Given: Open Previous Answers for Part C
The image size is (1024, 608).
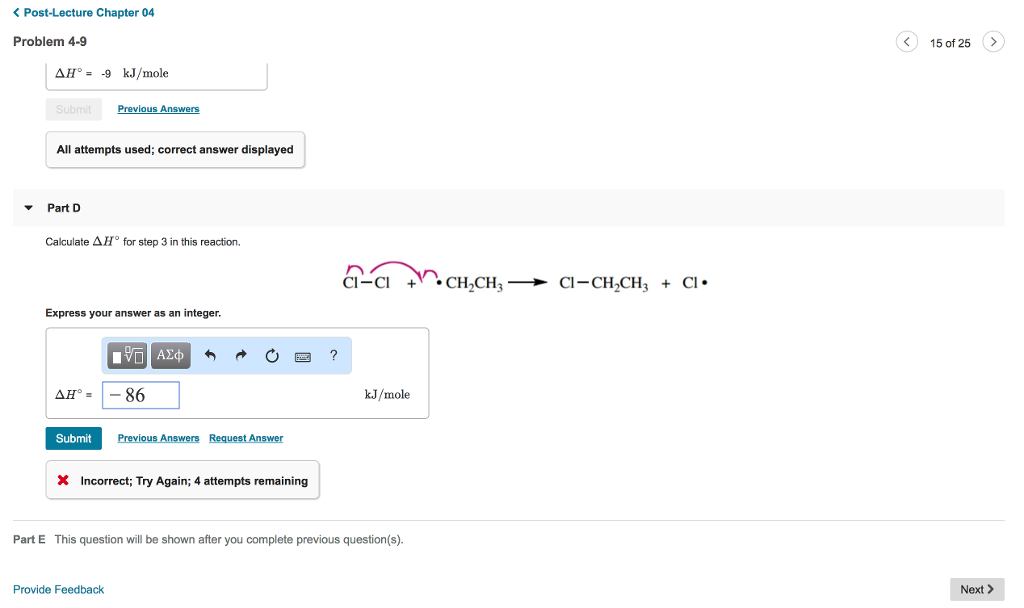Looking at the screenshot, I should tap(158, 109).
